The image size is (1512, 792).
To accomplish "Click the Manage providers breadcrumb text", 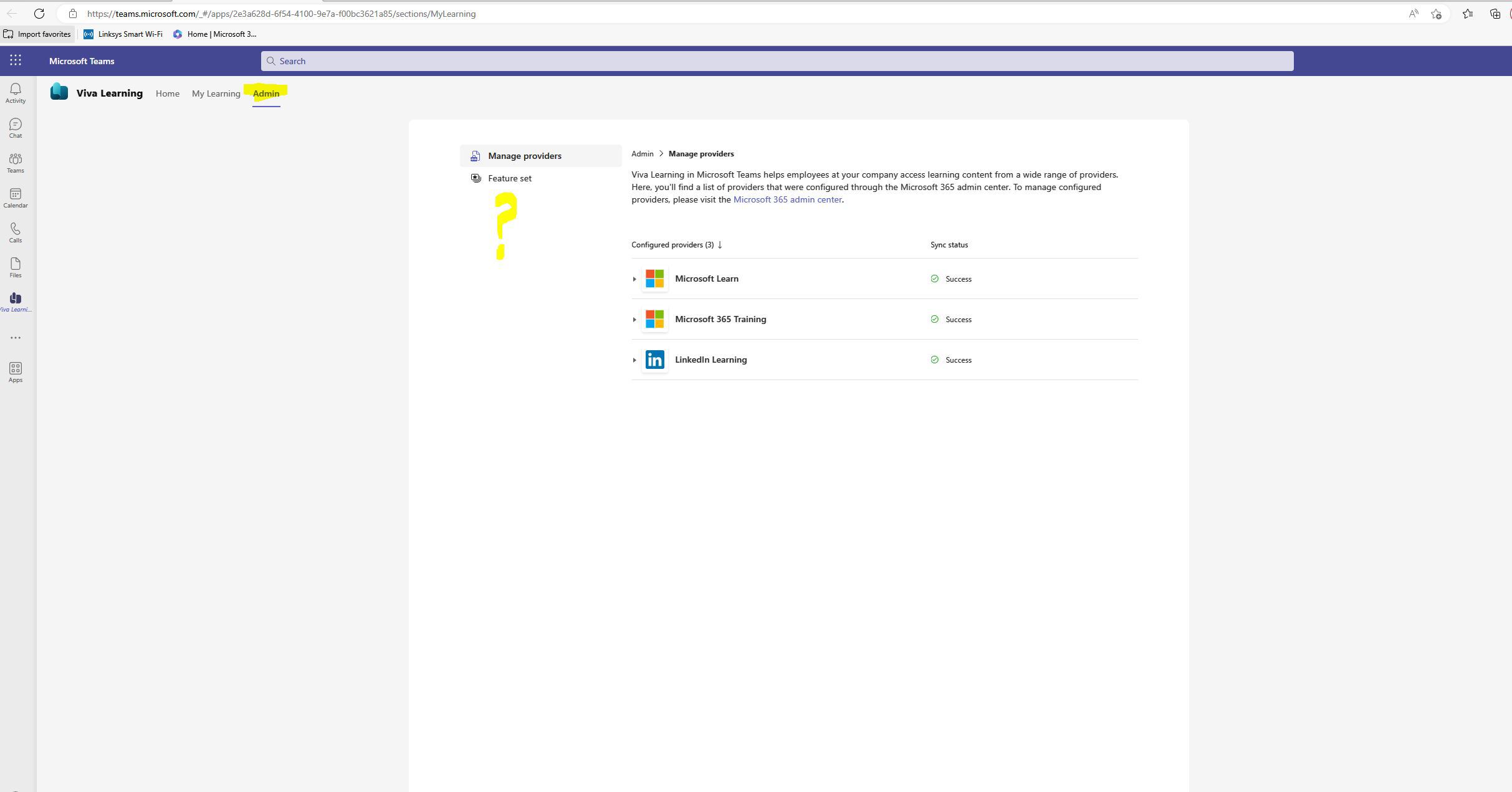I will pyautogui.click(x=701, y=154).
